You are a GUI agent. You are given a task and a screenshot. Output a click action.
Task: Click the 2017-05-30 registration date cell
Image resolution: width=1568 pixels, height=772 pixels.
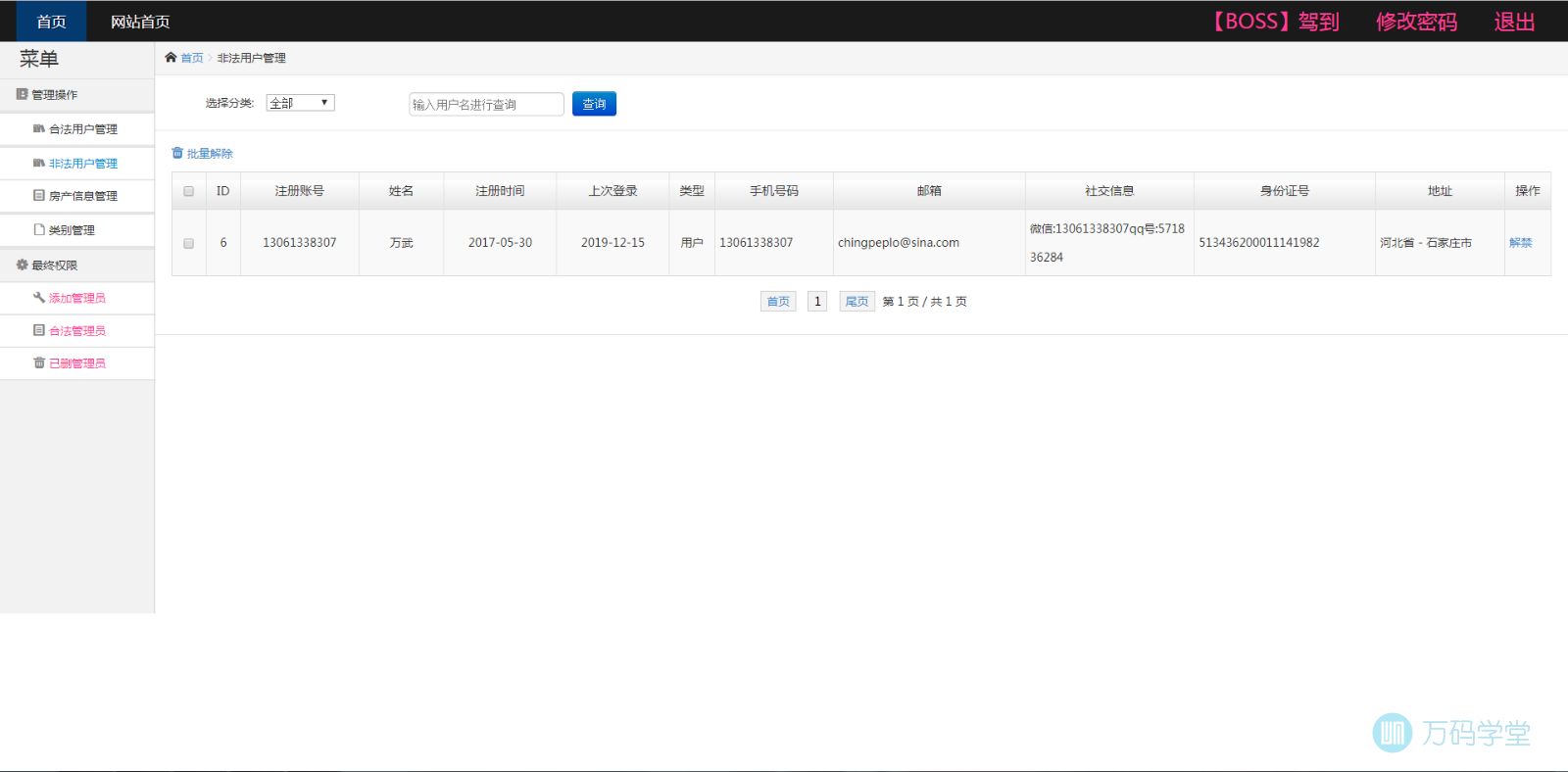tap(500, 243)
